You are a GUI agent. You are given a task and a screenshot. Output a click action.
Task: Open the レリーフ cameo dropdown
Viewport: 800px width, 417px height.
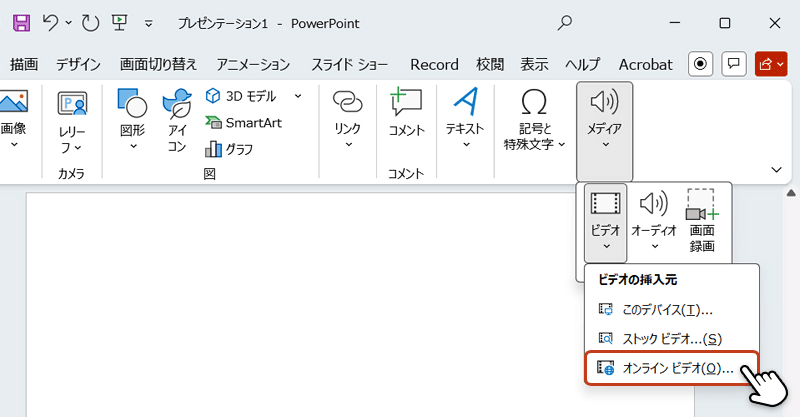point(71,122)
